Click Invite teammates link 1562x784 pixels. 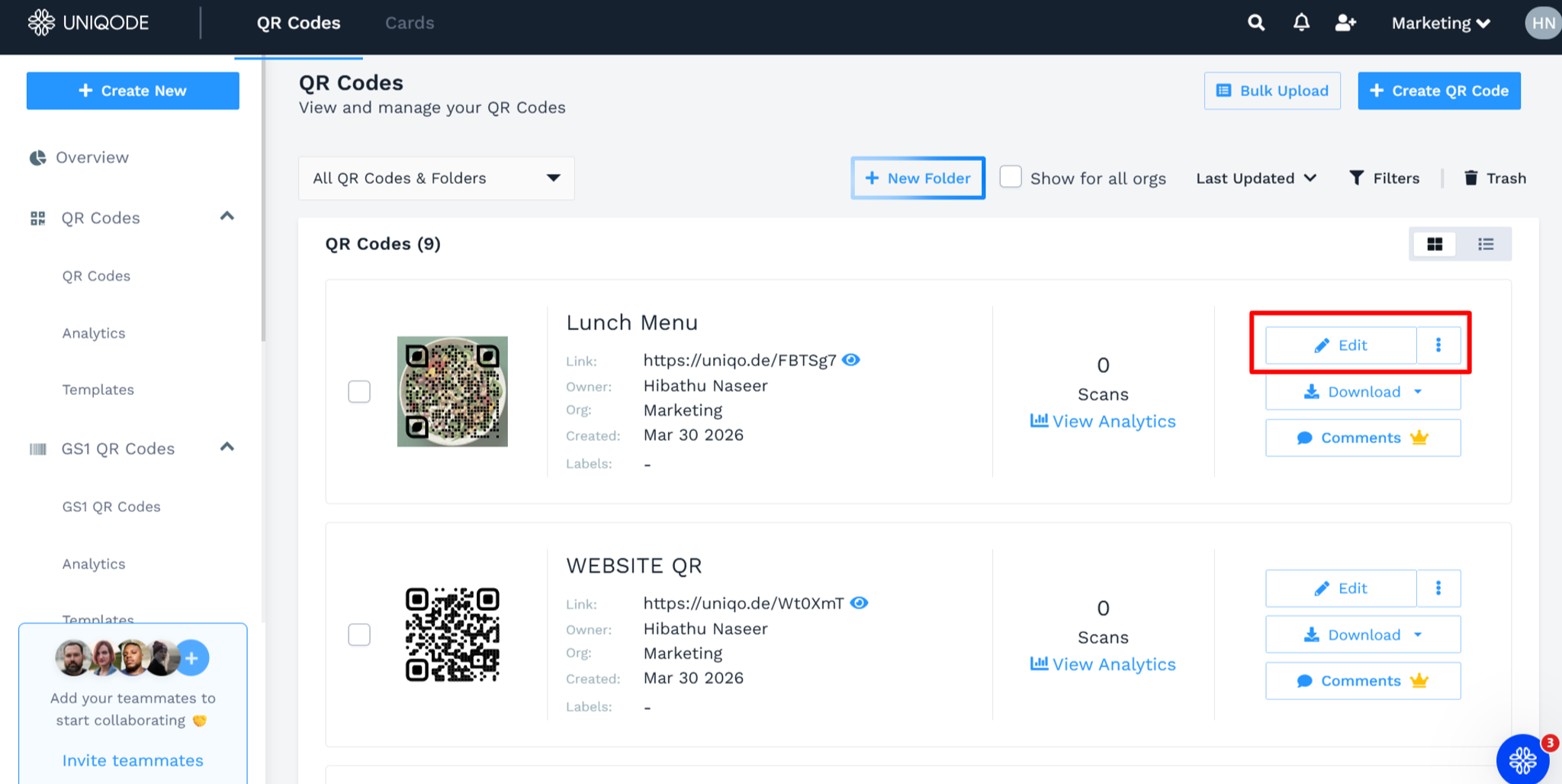pos(133,760)
